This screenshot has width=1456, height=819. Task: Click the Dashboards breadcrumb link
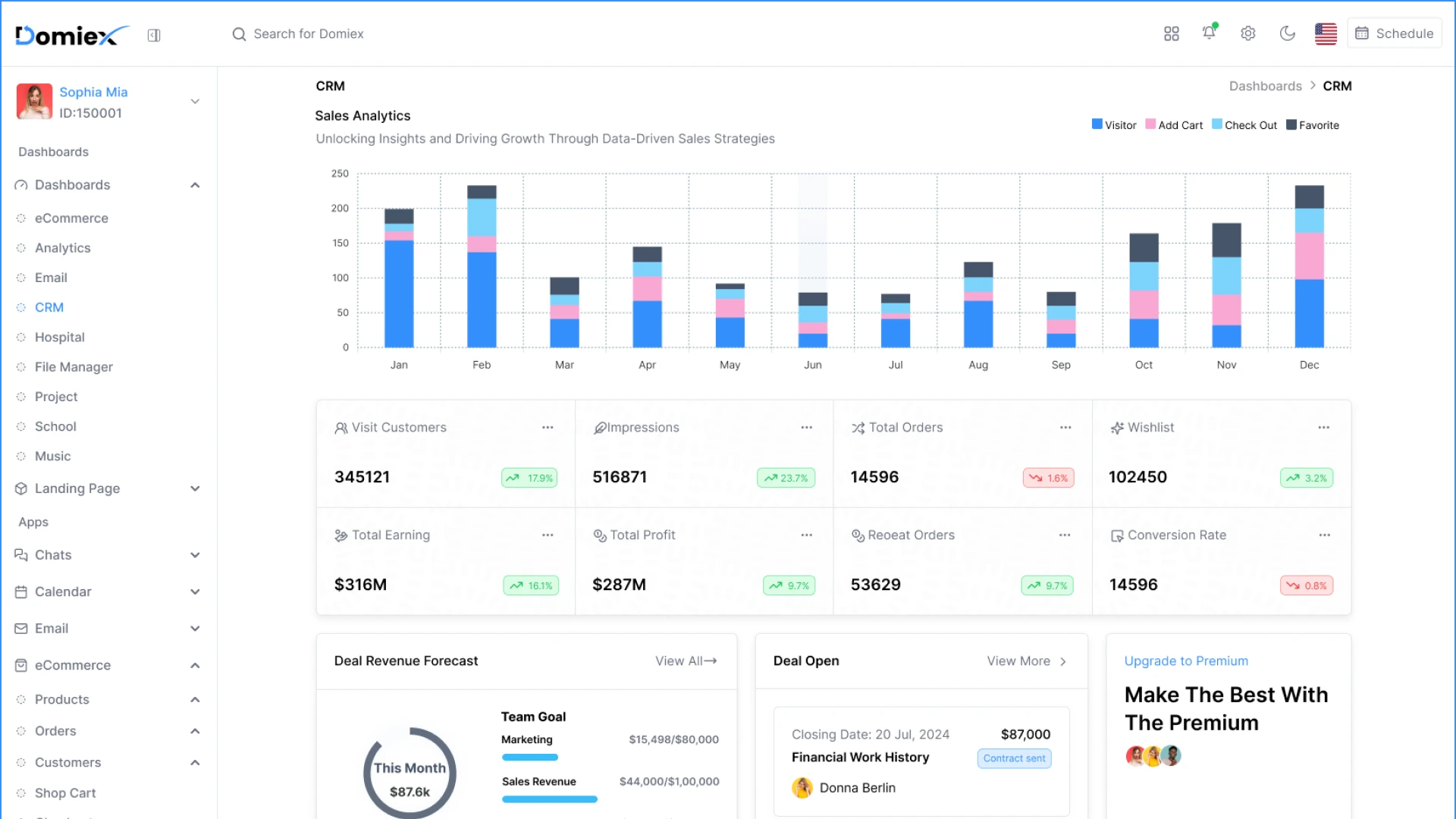tap(1265, 86)
